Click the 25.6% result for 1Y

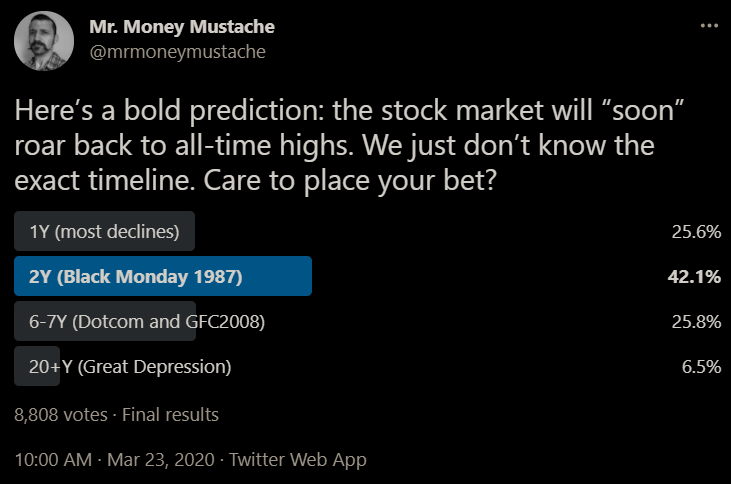pyautogui.click(x=696, y=232)
